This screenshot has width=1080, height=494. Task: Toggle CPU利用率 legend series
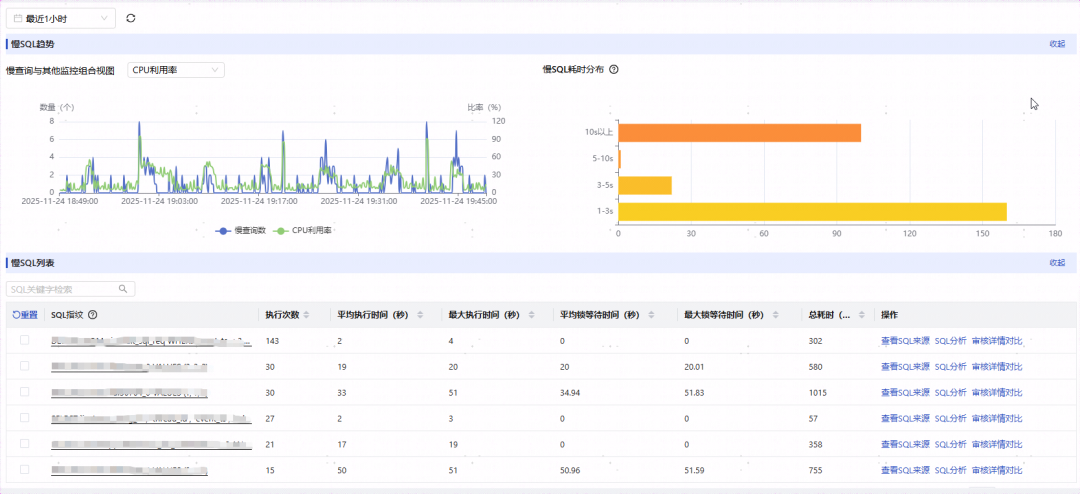(302, 230)
